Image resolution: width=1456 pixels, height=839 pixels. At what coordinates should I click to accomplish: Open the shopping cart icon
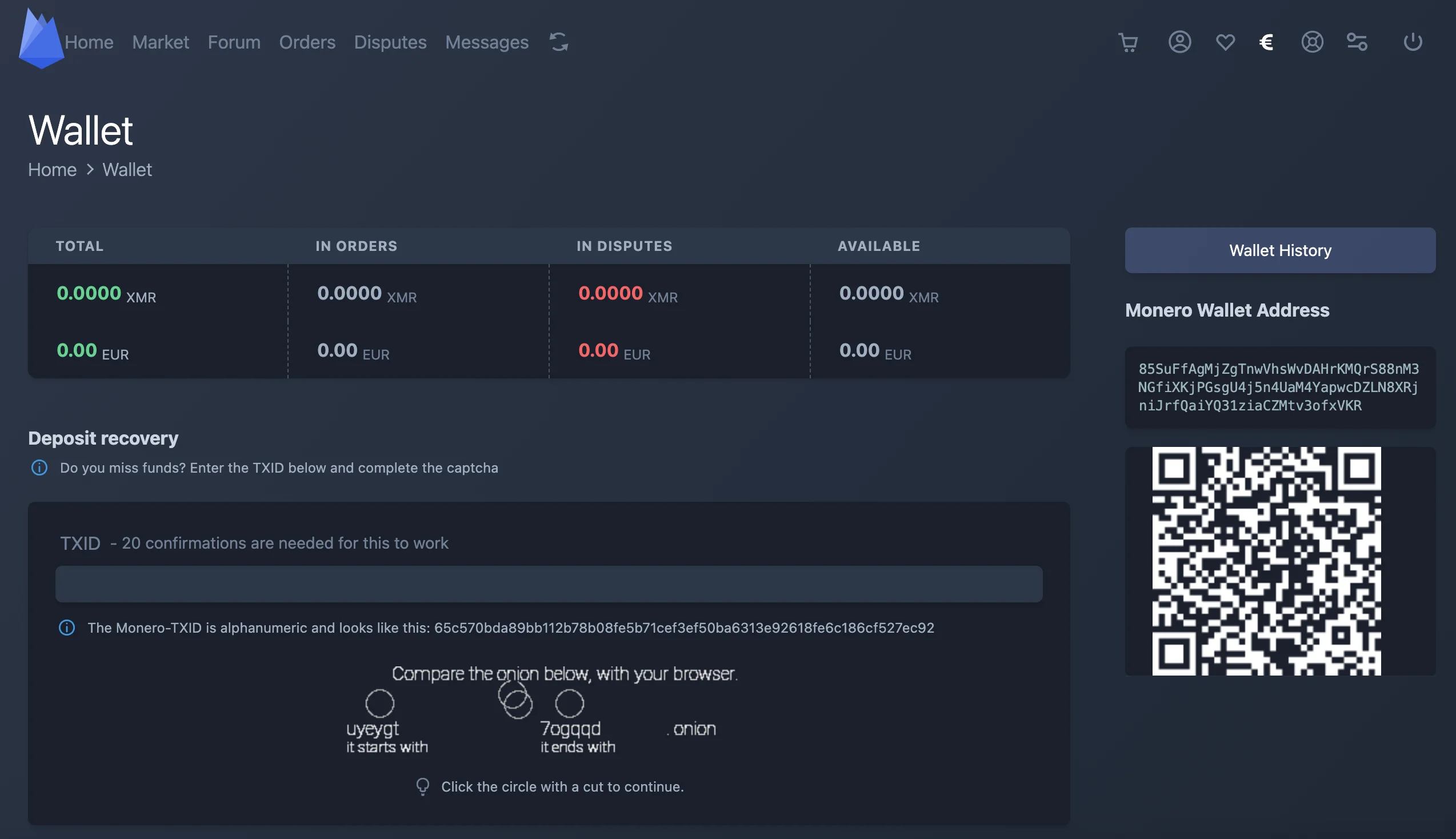coord(1127,42)
